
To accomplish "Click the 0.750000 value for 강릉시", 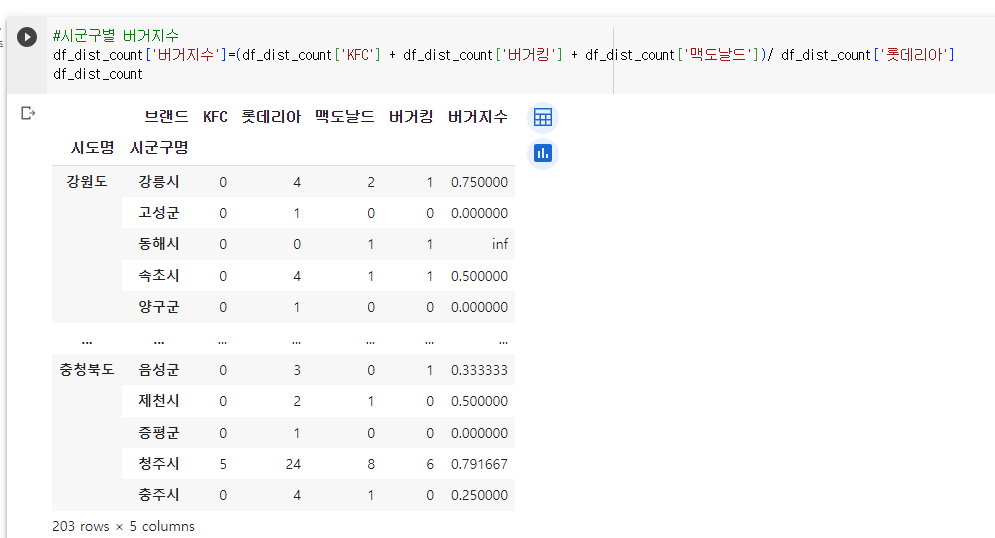I will coord(480,182).
